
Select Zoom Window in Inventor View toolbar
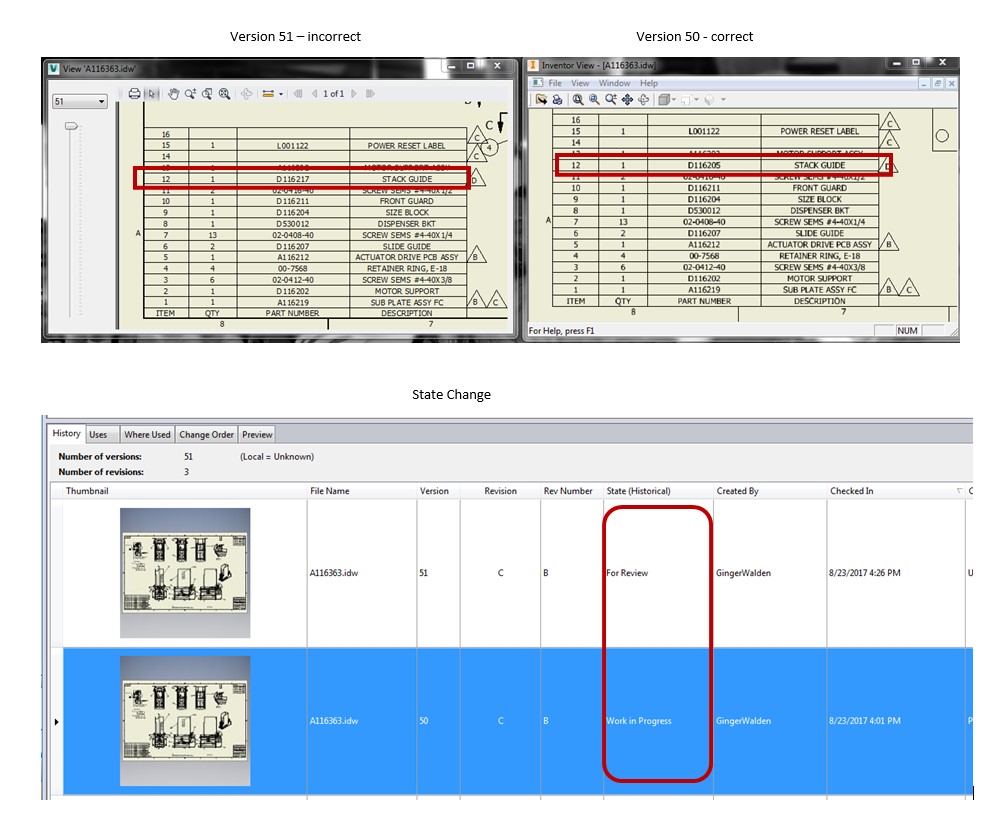tap(594, 100)
